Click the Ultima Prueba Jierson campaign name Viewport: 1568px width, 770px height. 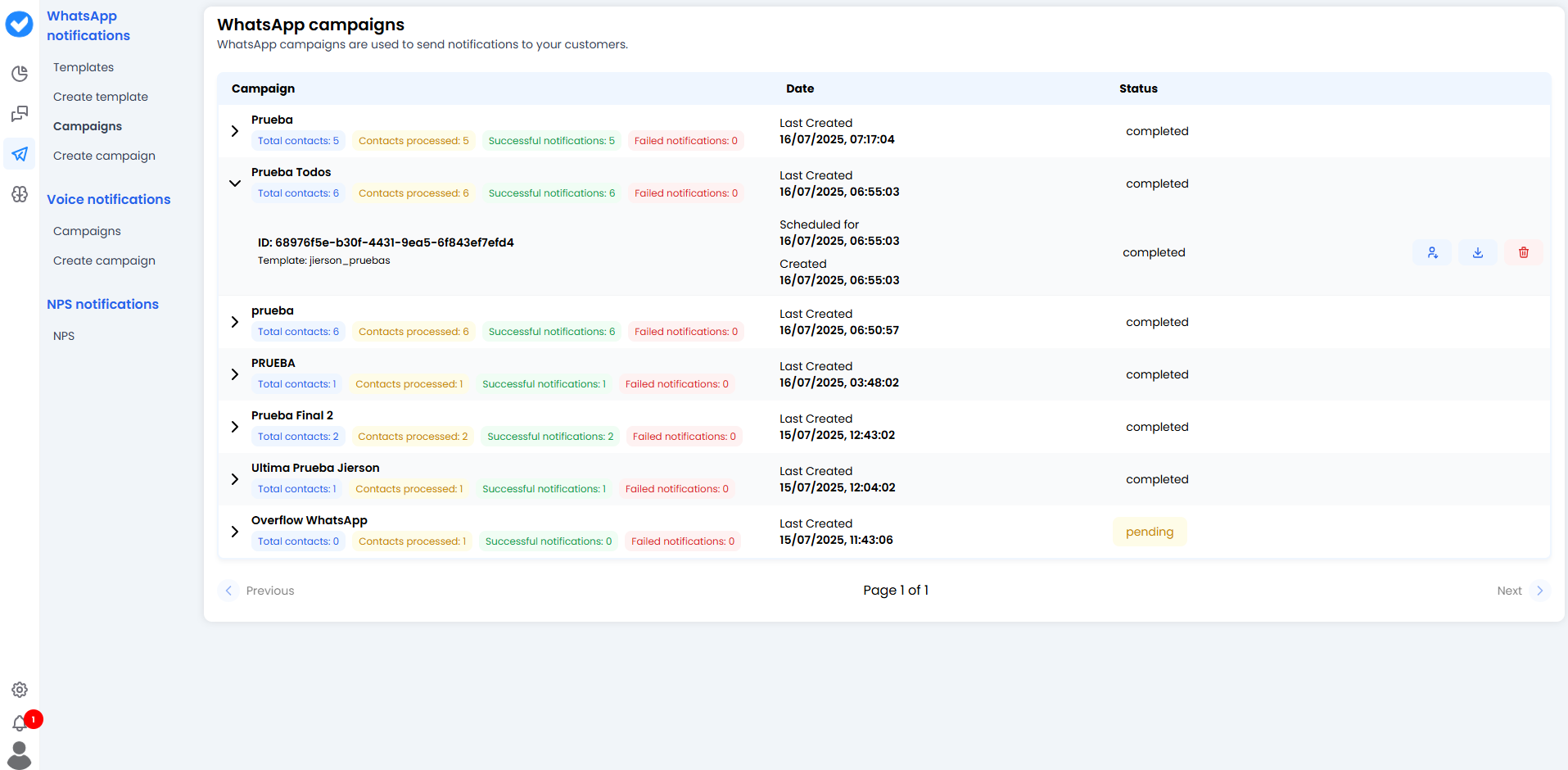(315, 468)
